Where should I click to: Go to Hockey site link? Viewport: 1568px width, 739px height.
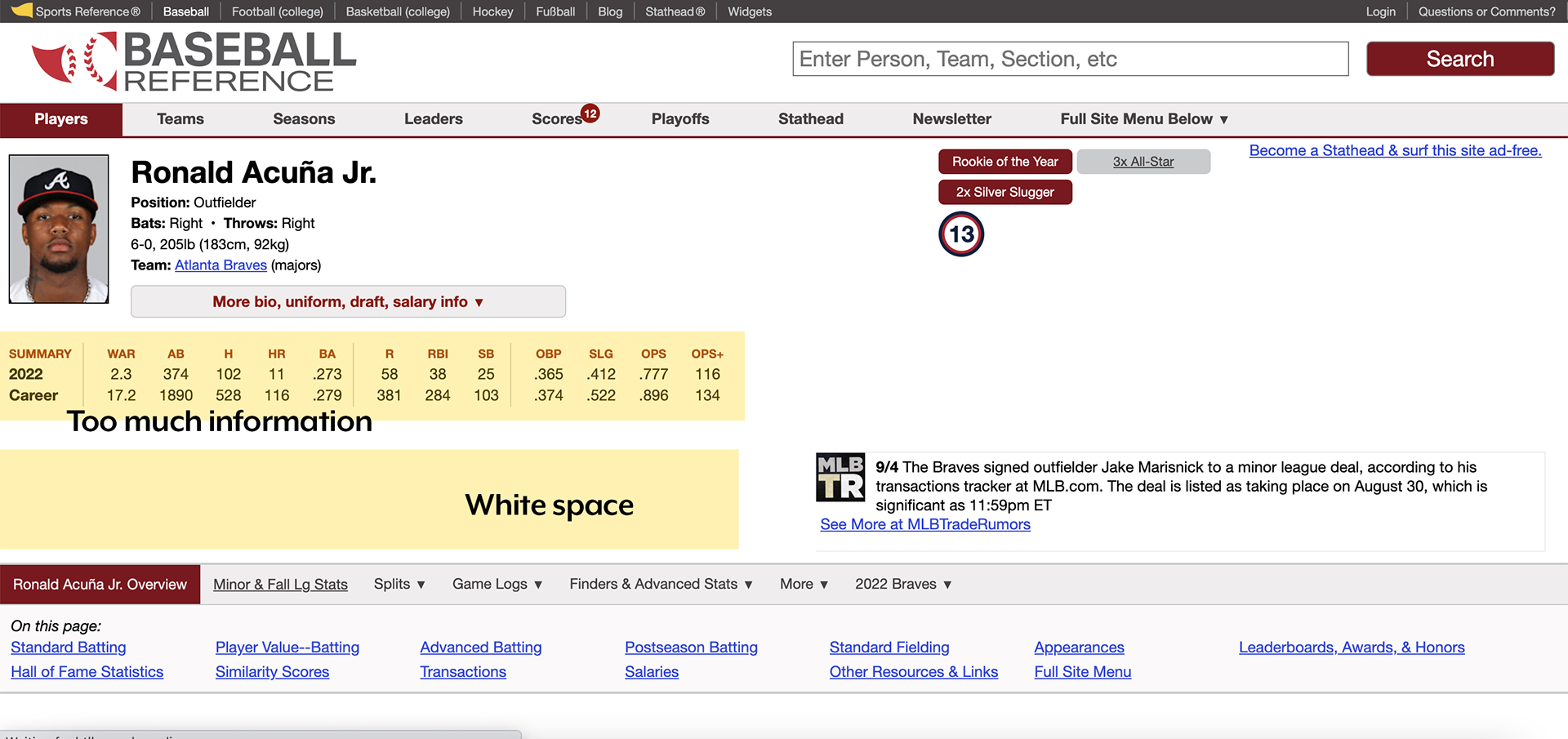coord(493,11)
